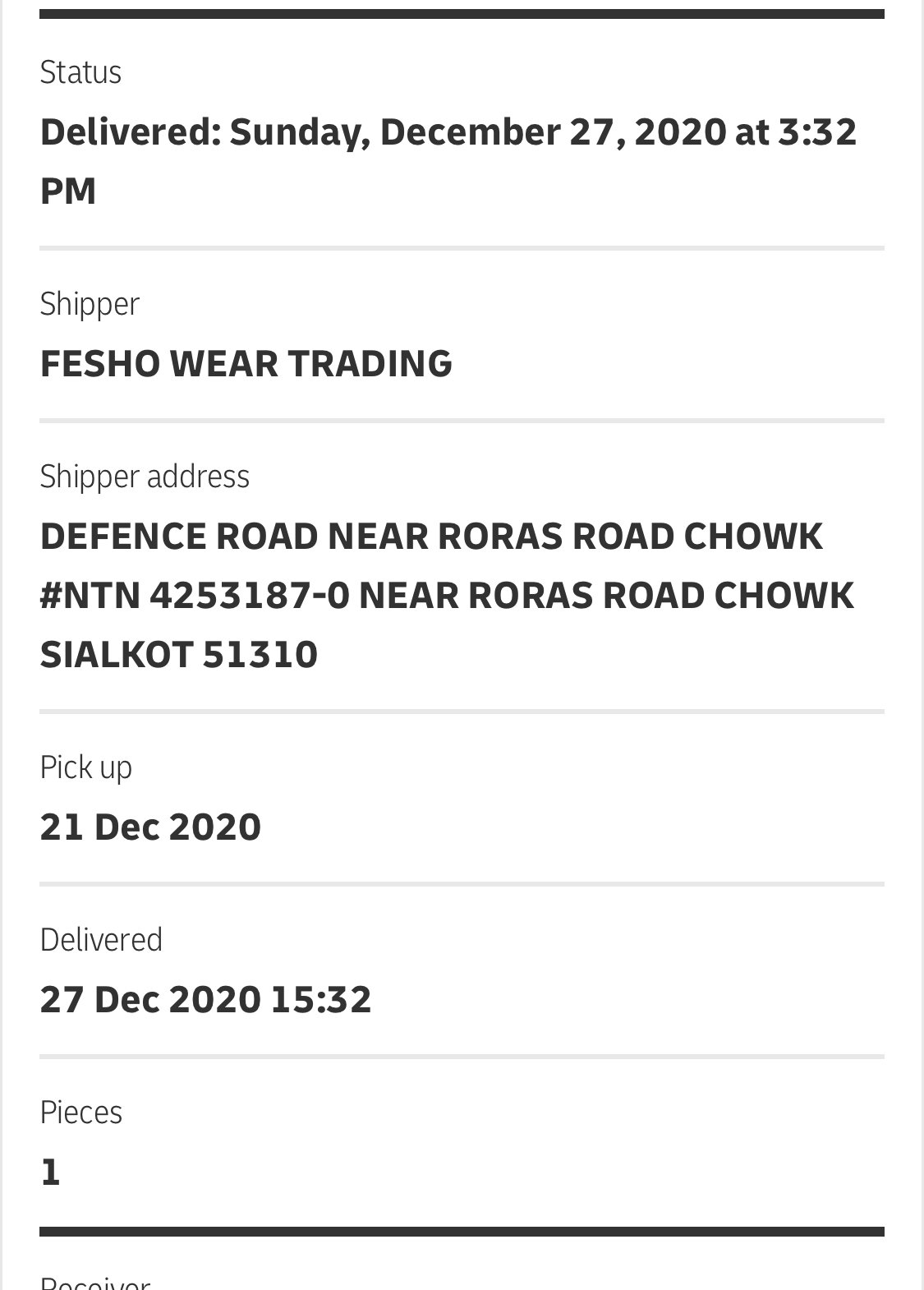Viewport: 924px width, 1290px height.
Task: Tap the delivery time 27 Dec 2020 15:32
Action: click(206, 1000)
